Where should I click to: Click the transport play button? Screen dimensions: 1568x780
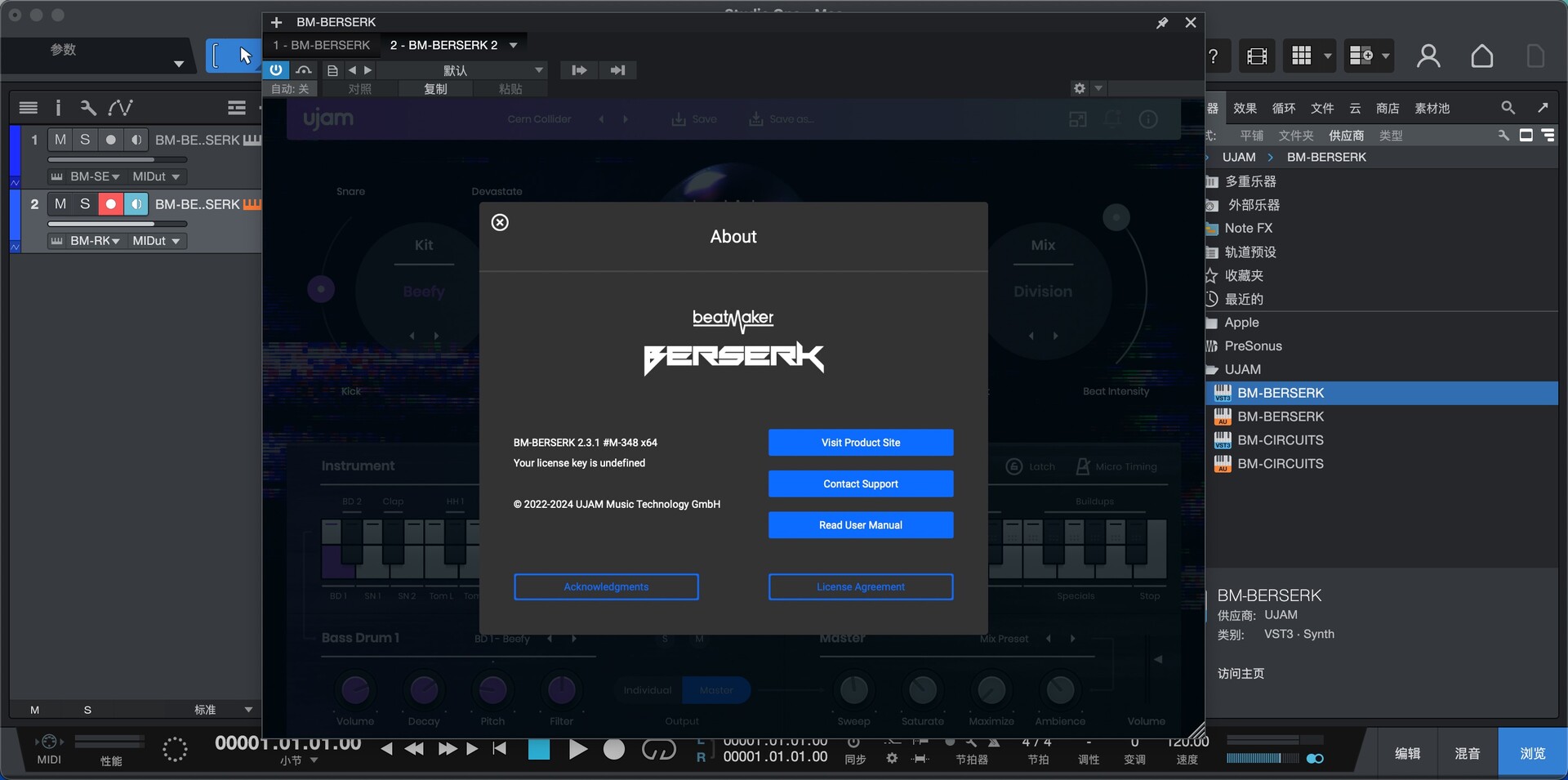[577, 750]
